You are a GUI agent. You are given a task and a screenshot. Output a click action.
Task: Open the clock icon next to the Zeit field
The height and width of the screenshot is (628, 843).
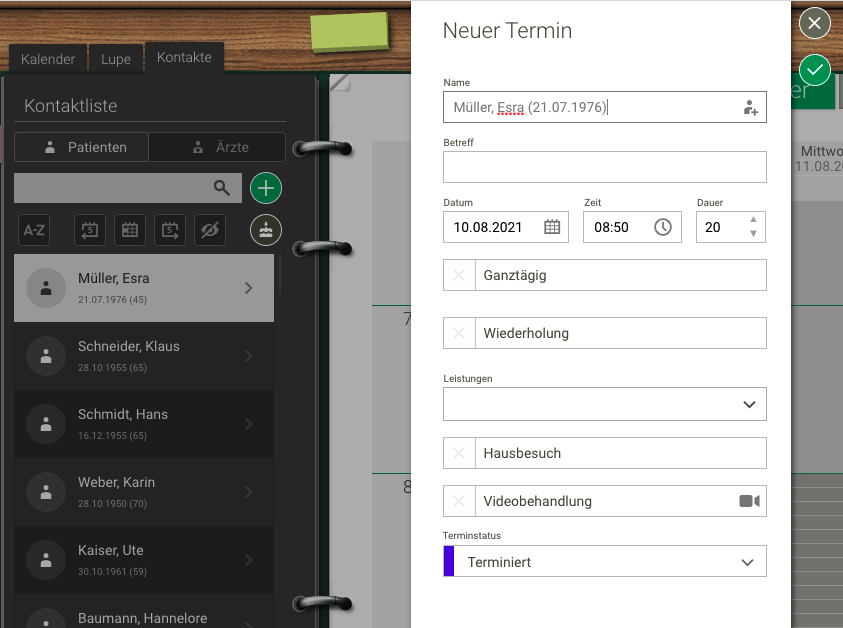663,227
